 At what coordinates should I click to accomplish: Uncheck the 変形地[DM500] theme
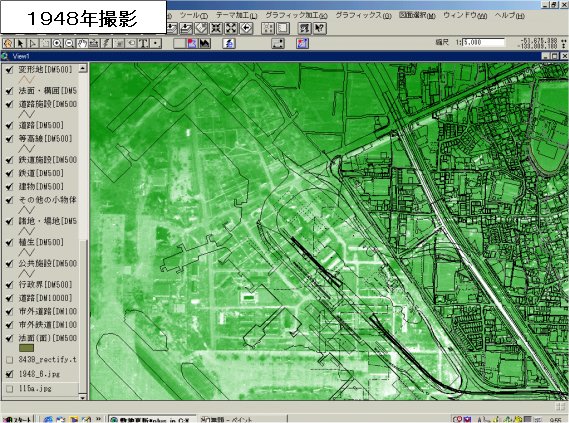(9, 70)
